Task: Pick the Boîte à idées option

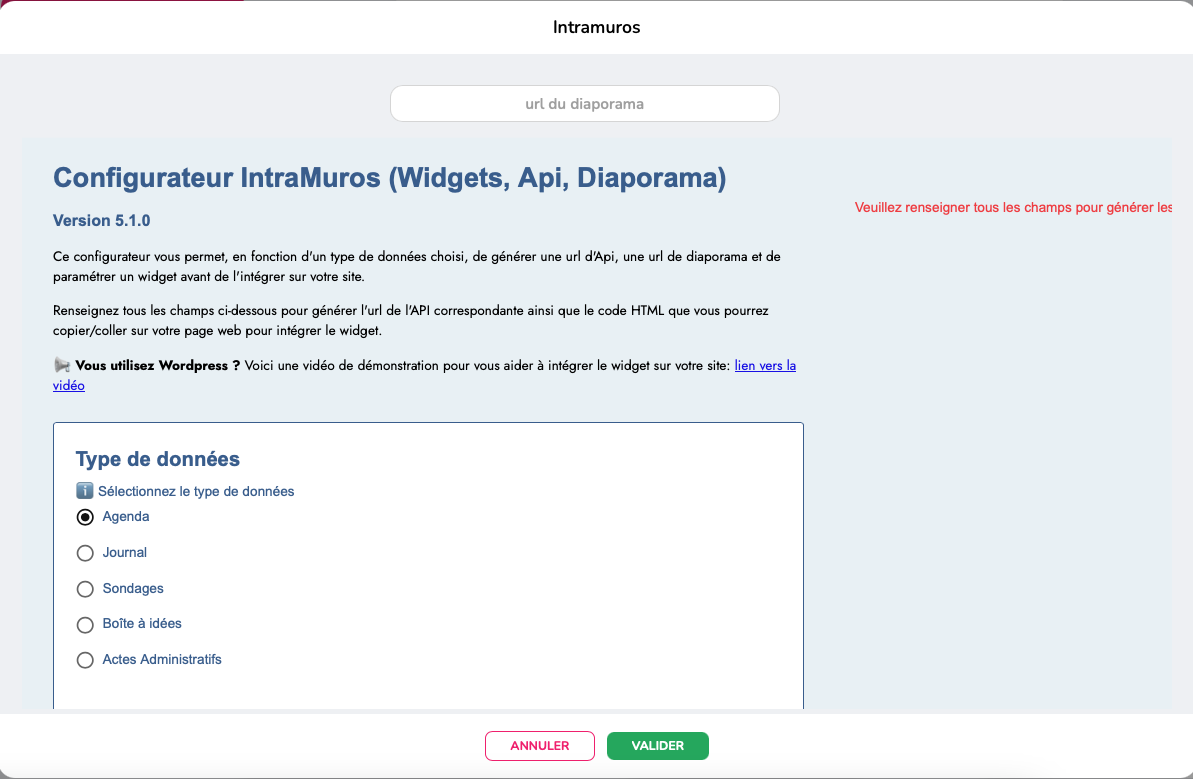Action: point(85,625)
